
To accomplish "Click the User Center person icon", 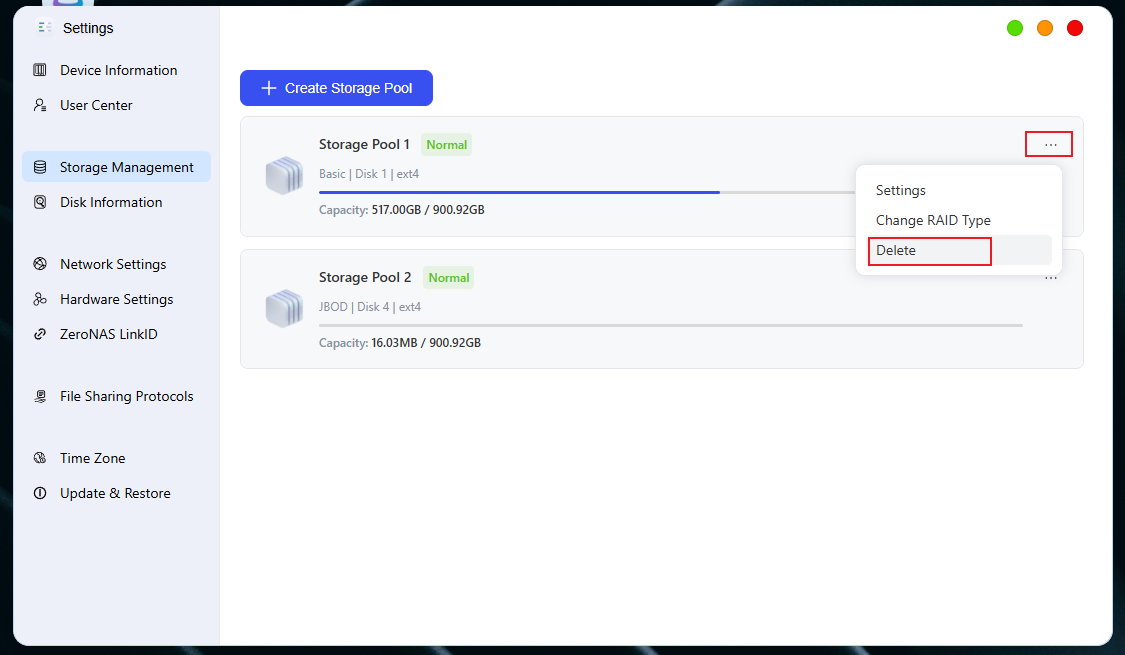I will click(x=40, y=105).
